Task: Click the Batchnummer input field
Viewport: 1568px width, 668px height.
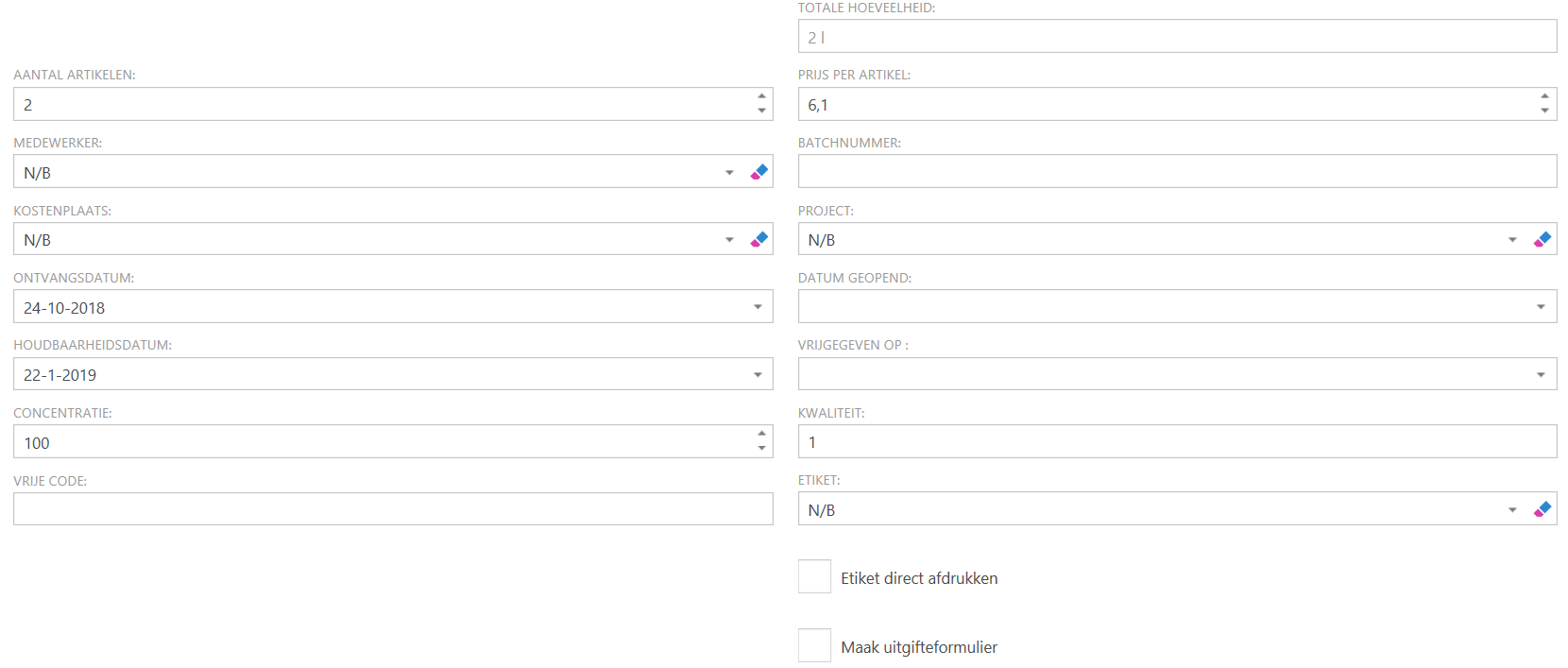Action: pos(1176,172)
